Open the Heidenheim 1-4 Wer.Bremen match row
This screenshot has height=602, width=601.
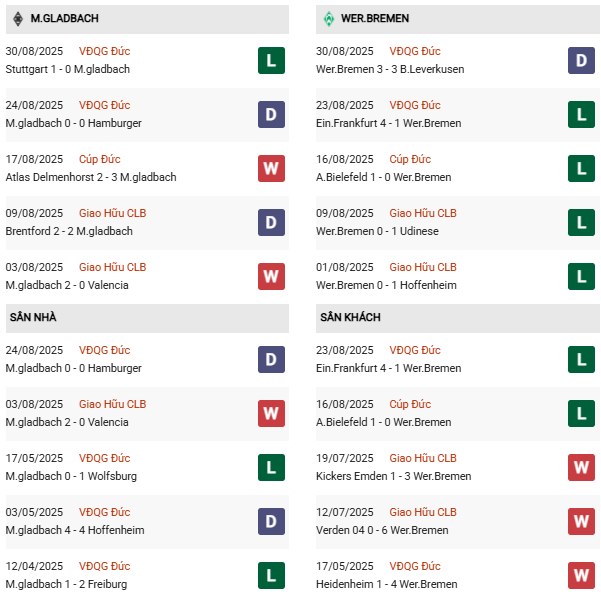[x=457, y=575]
